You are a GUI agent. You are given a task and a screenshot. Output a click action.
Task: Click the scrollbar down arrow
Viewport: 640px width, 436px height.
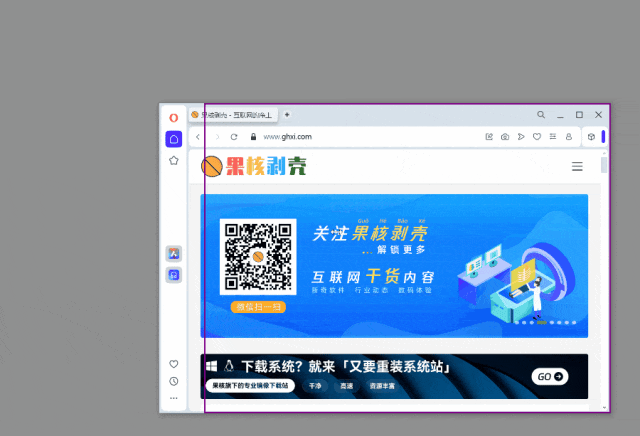pos(604,408)
